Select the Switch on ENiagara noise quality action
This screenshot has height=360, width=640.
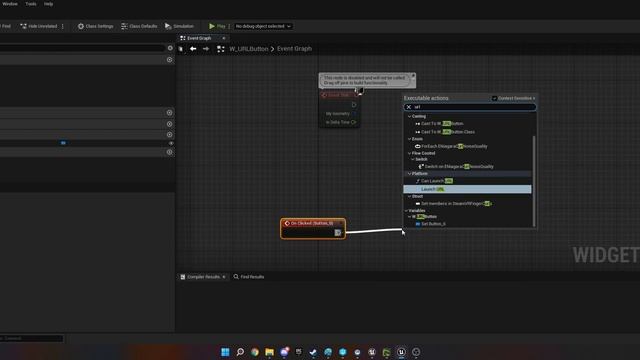tap(459, 167)
